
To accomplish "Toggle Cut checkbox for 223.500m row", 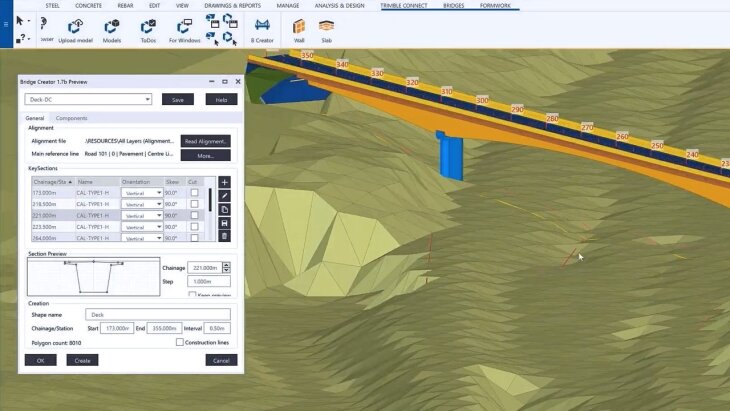I will click(x=195, y=227).
